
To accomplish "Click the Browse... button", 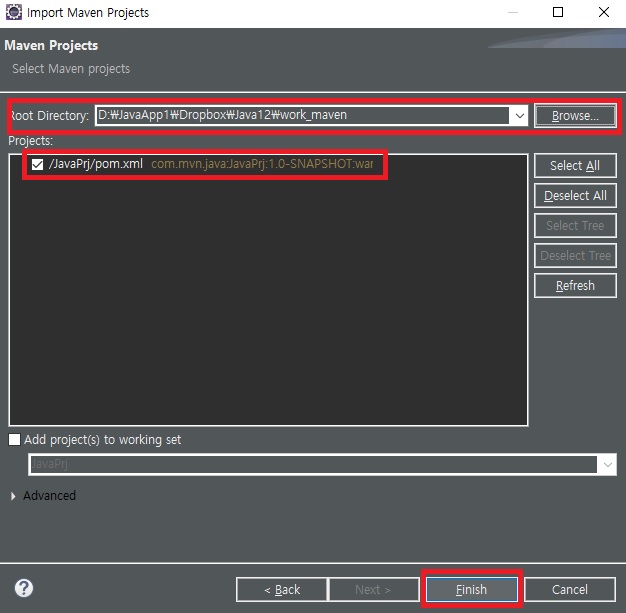I will [575, 116].
